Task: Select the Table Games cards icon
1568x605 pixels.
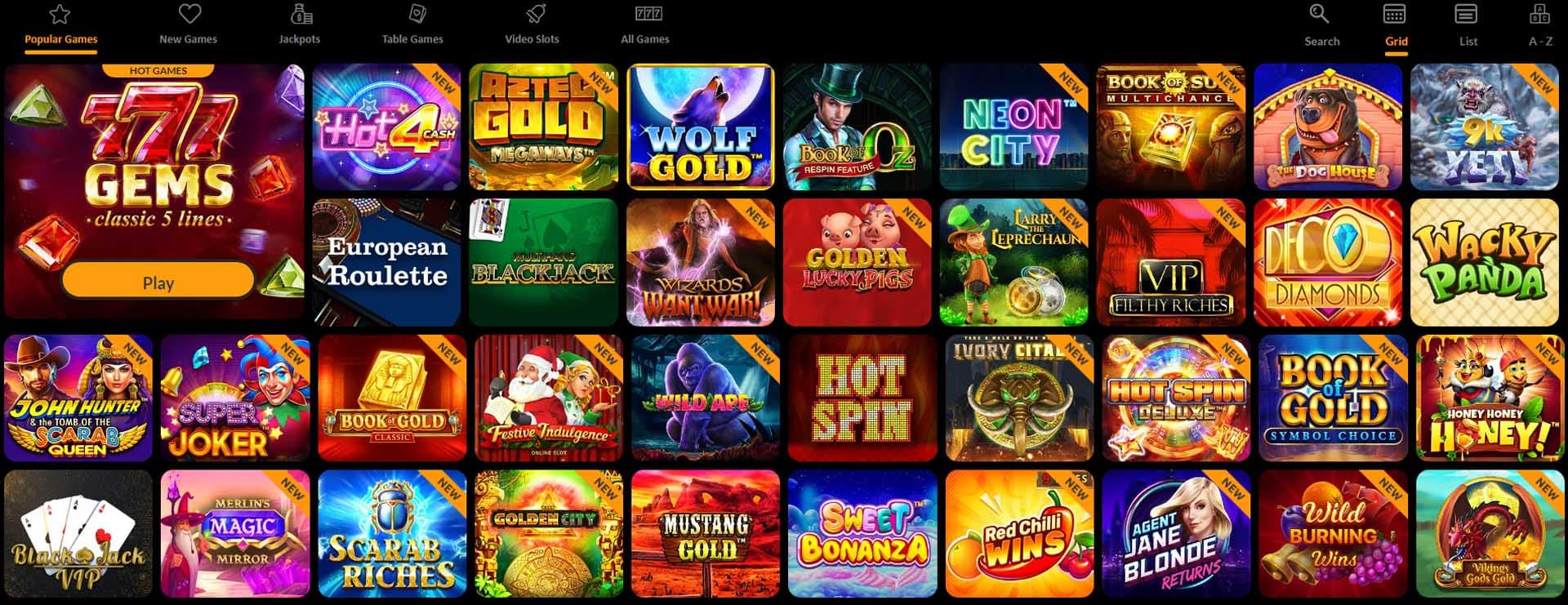Action: coord(417,14)
